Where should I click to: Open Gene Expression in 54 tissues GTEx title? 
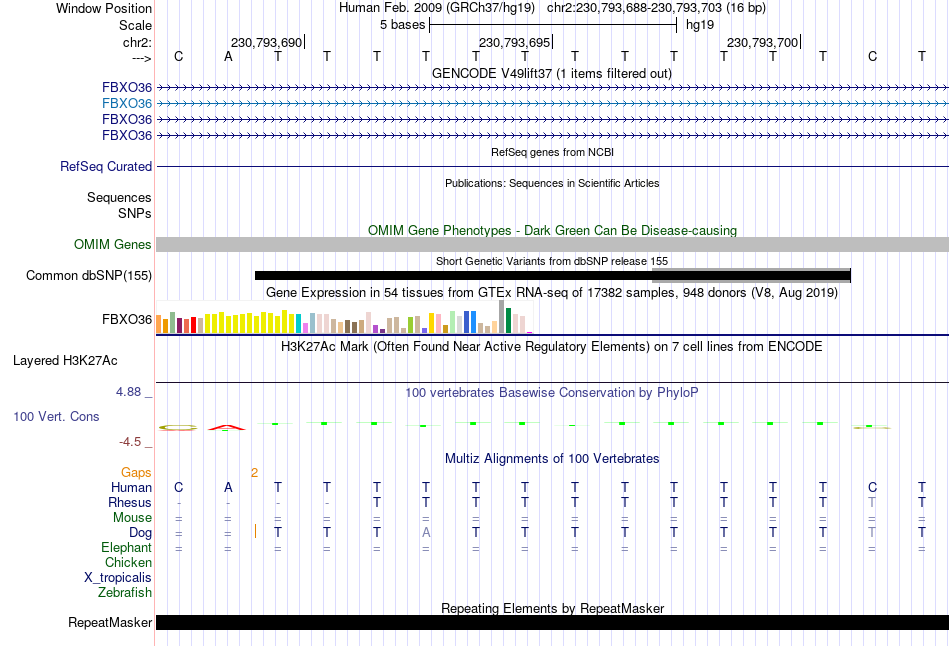(552, 293)
